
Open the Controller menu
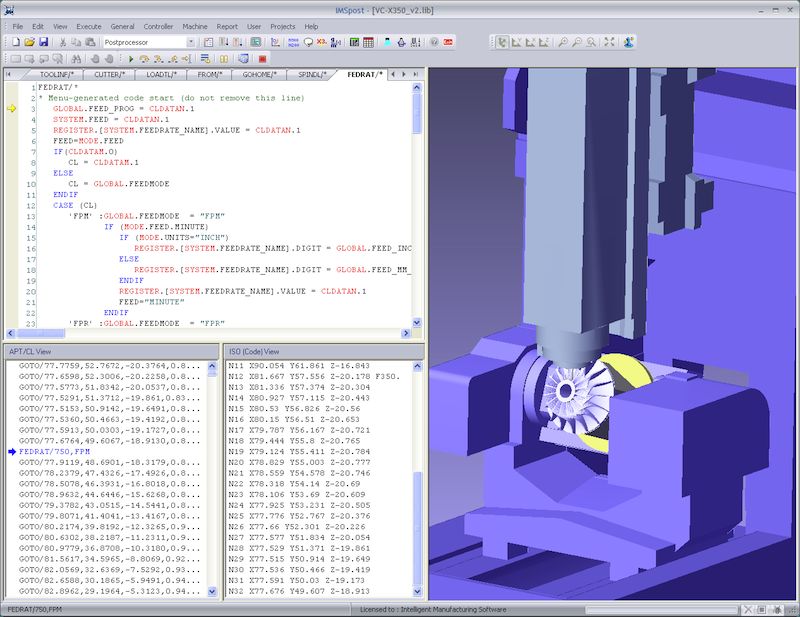click(x=159, y=26)
